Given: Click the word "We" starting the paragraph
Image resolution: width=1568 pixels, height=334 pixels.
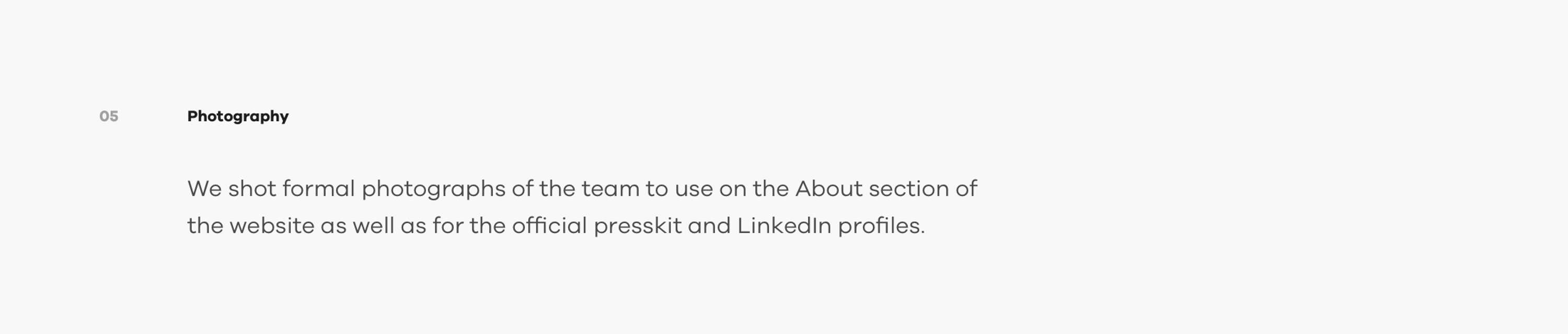Looking at the screenshot, I should point(204,189).
